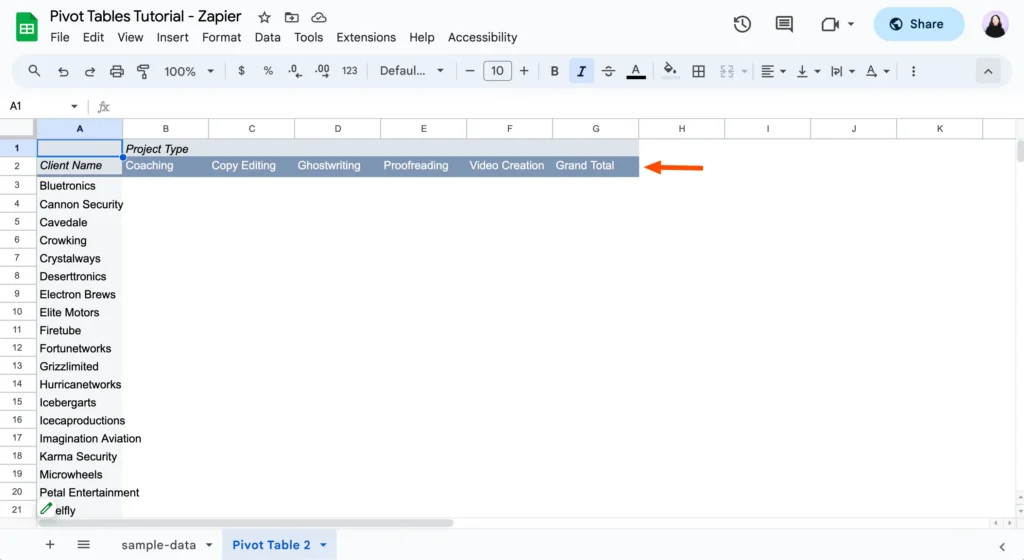Click the horizontal scrollbar
The height and width of the screenshot is (560, 1024).
click(x=245, y=523)
